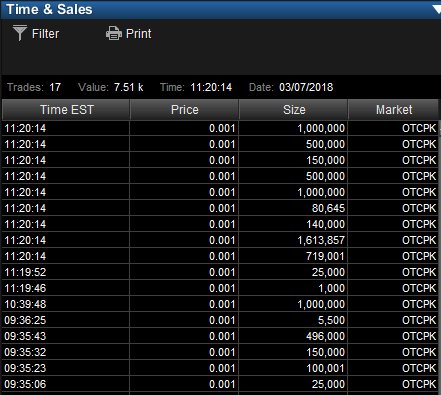The image size is (441, 395).
Task: Click the OTCPK market cell in 09:35:06 row
Action: click(393, 384)
